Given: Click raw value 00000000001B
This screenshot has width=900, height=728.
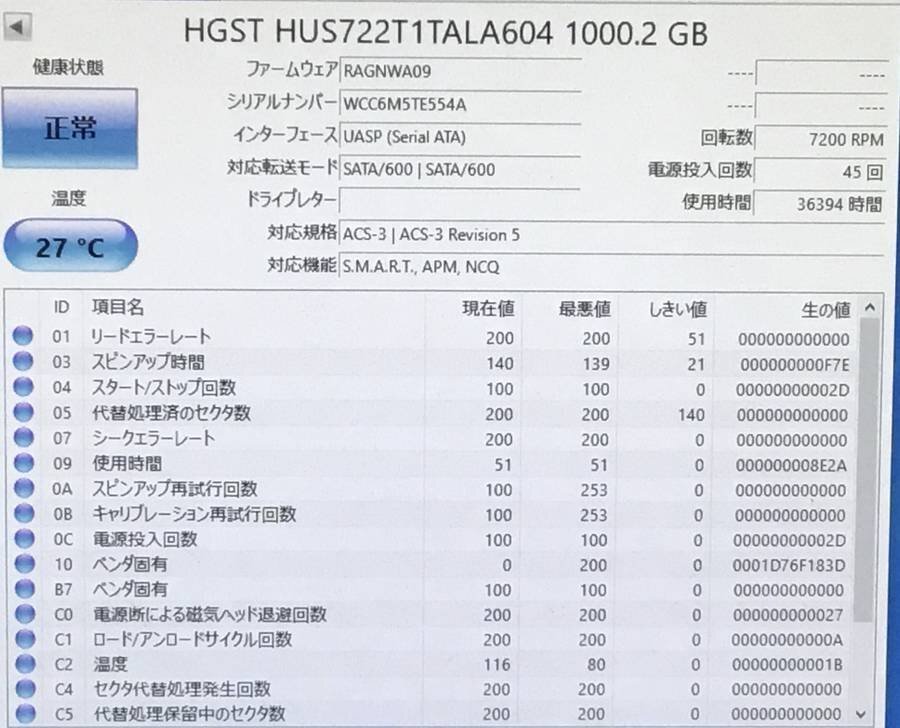Looking at the screenshot, I should (x=788, y=665).
